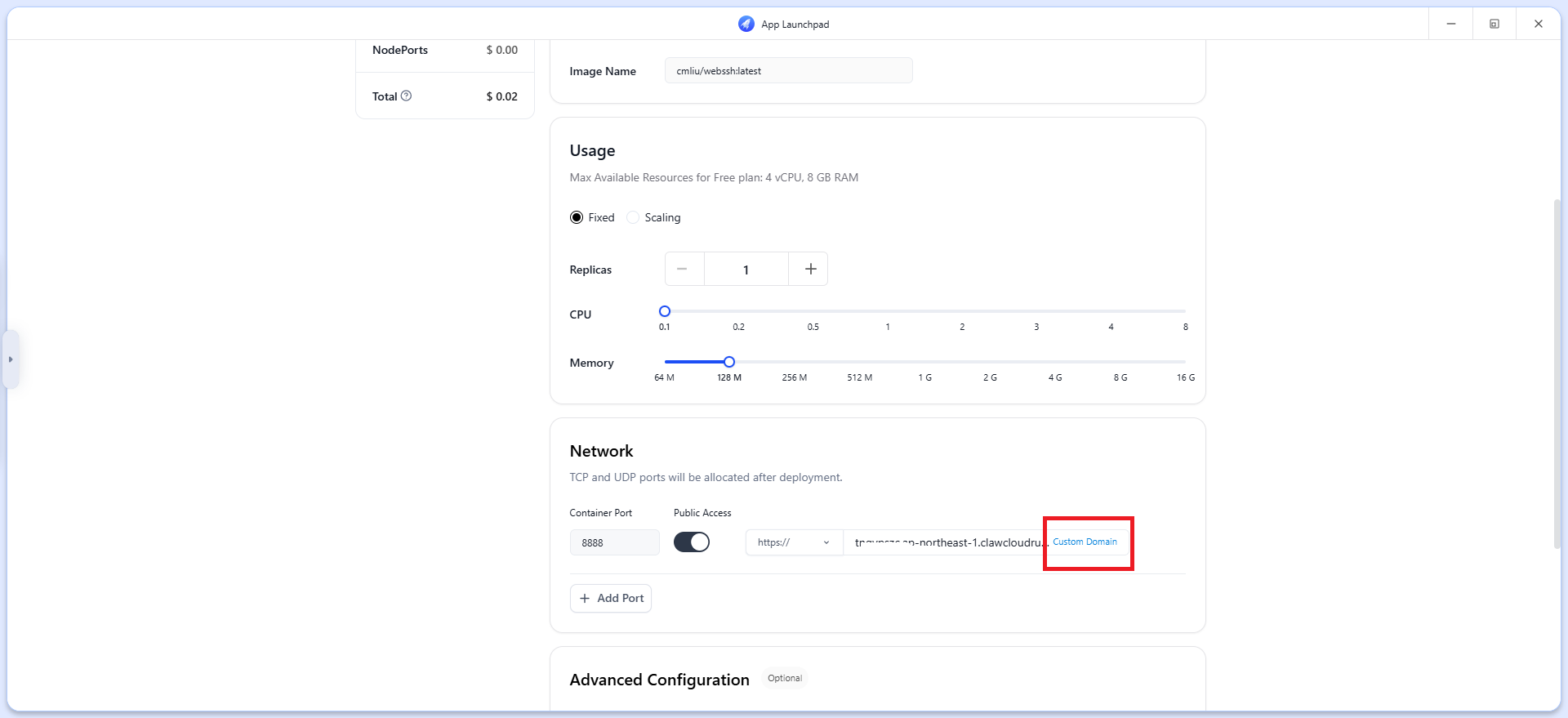Click the Add Port button
Image resolution: width=1568 pixels, height=718 pixels.
(x=611, y=598)
